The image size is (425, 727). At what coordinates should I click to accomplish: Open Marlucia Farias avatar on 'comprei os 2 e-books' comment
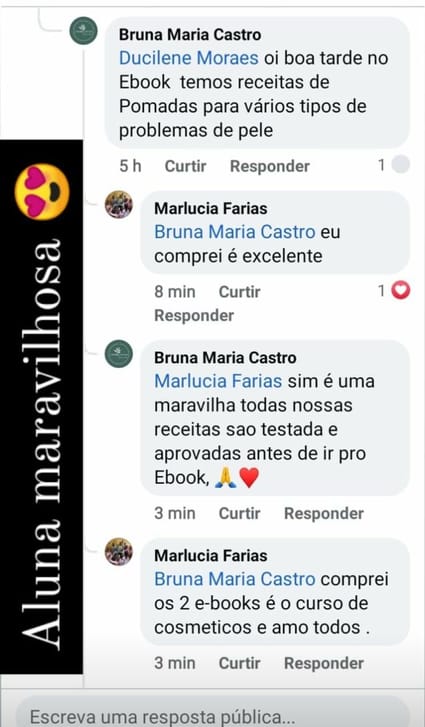pyautogui.click(x=119, y=551)
